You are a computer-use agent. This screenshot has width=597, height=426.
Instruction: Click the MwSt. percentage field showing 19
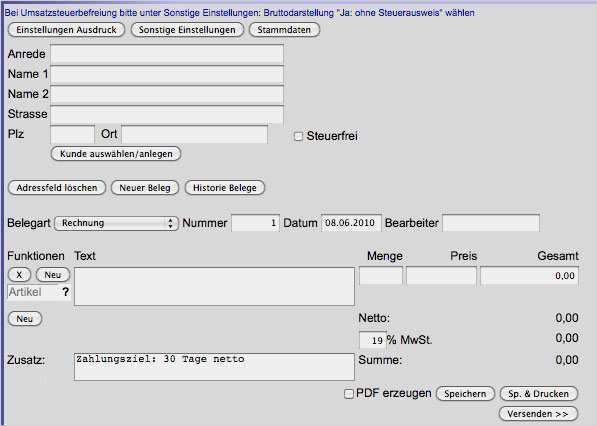[372, 340]
